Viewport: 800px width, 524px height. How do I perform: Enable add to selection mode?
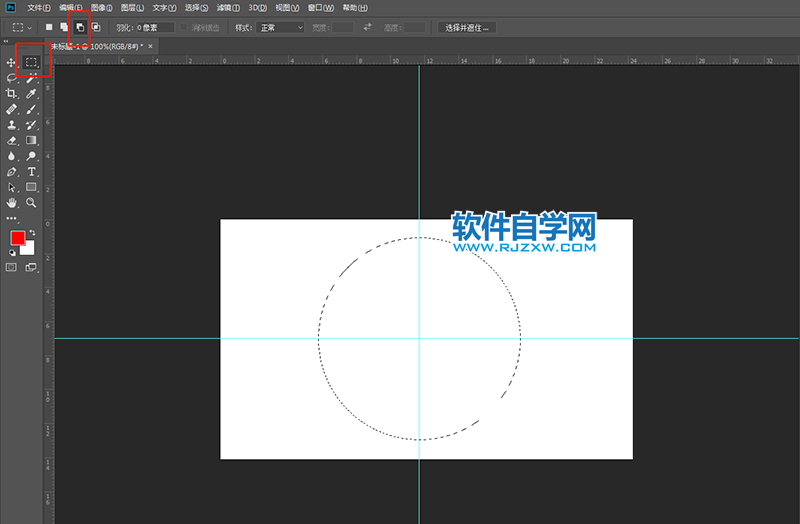pyautogui.click(x=64, y=27)
